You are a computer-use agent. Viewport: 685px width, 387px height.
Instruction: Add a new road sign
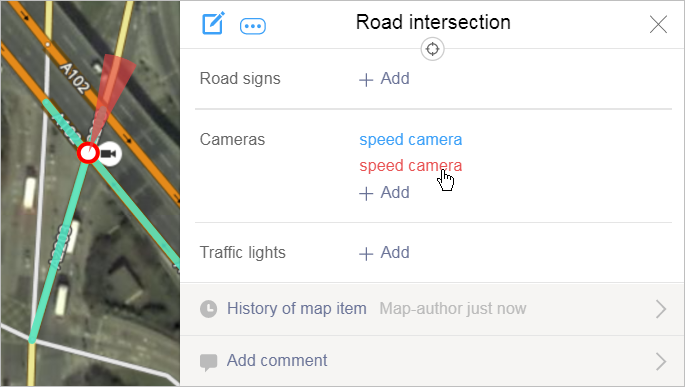tap(384, 79)
